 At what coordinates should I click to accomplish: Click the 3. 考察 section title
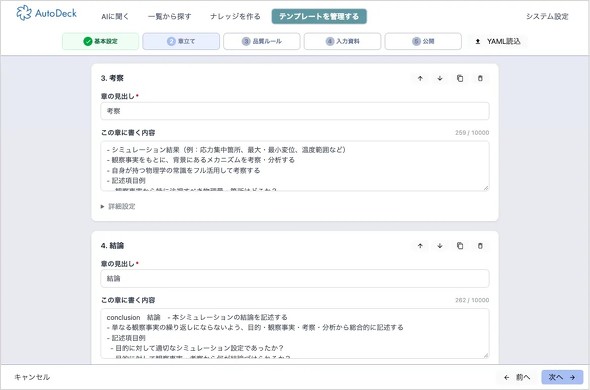coord(112,78)
